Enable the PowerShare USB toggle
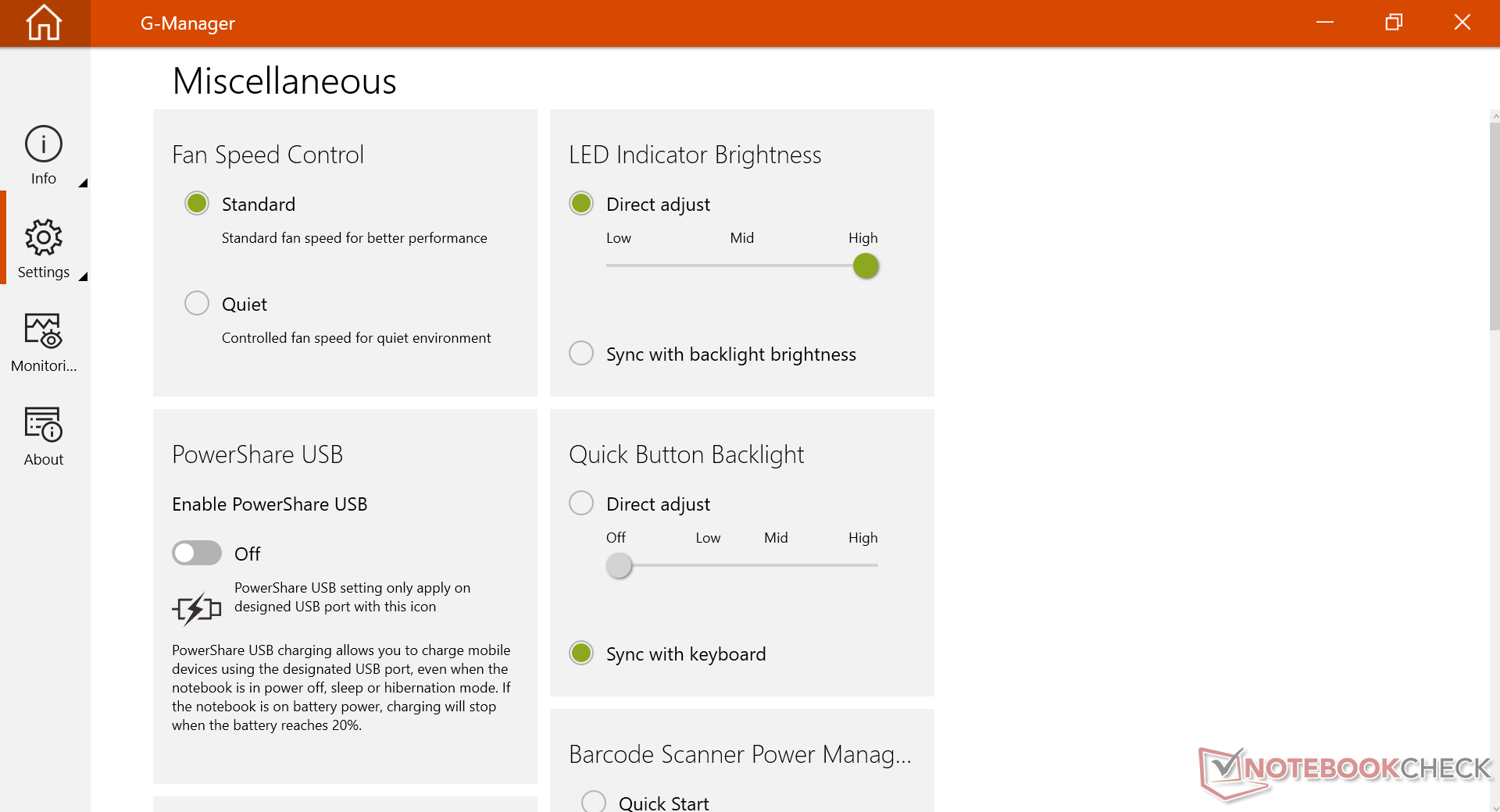Image resolution: width=1500 pixels, height=812 pixels. pyautogui.click(x=197, y=554)
